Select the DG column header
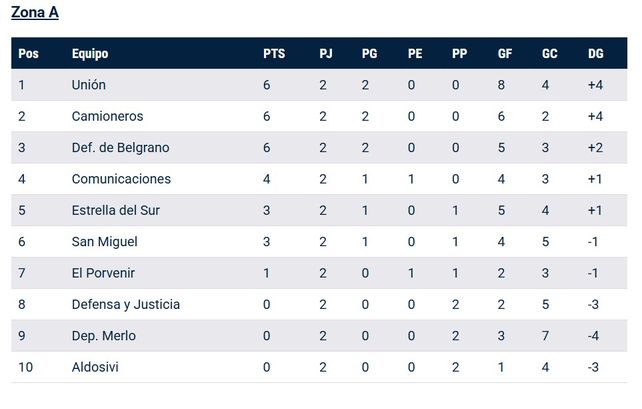Viewport: 642px width, 409px height. pos(596,54)
